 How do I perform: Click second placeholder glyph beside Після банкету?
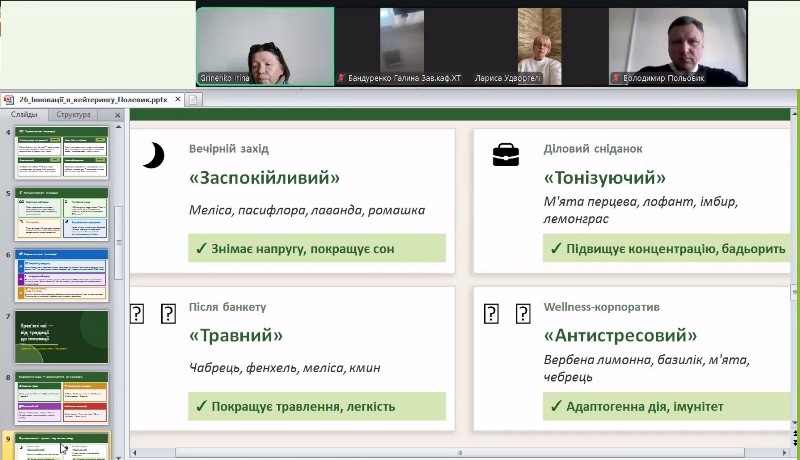168,314
